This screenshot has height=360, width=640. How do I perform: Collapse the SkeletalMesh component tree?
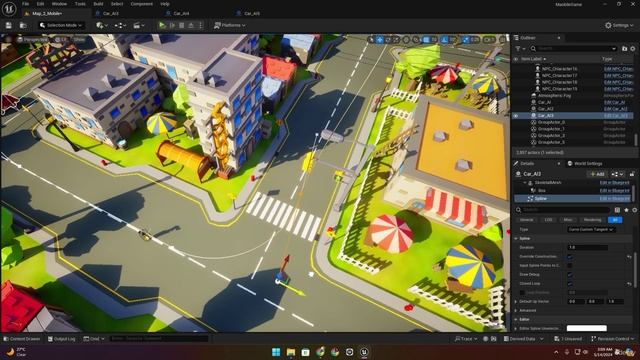(525, 183)
